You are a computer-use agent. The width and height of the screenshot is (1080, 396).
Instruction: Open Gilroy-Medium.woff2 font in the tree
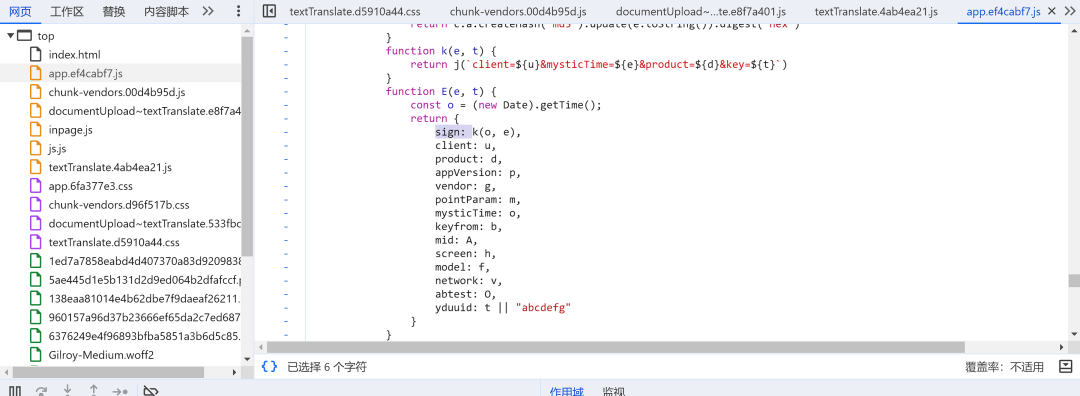pos(101,355)
